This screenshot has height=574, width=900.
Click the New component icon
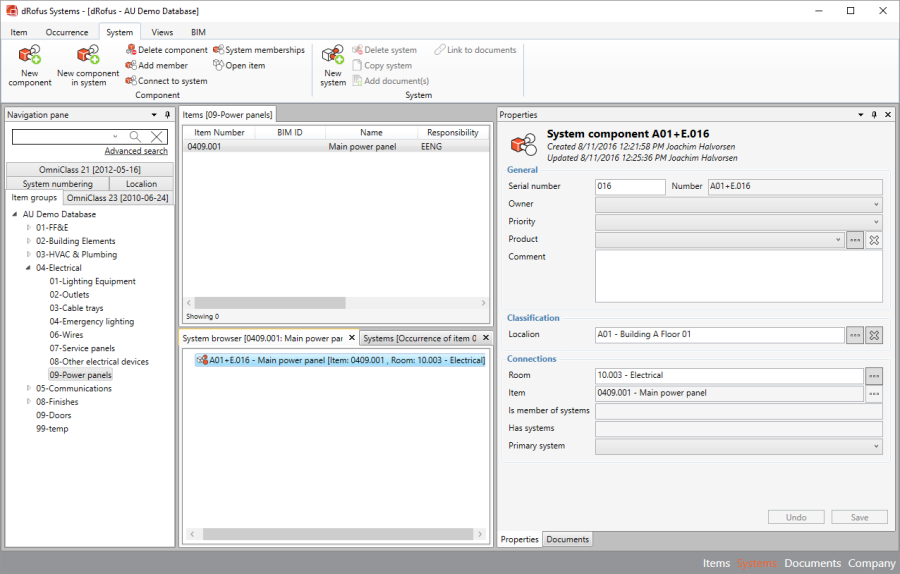(x=29, y=56)
